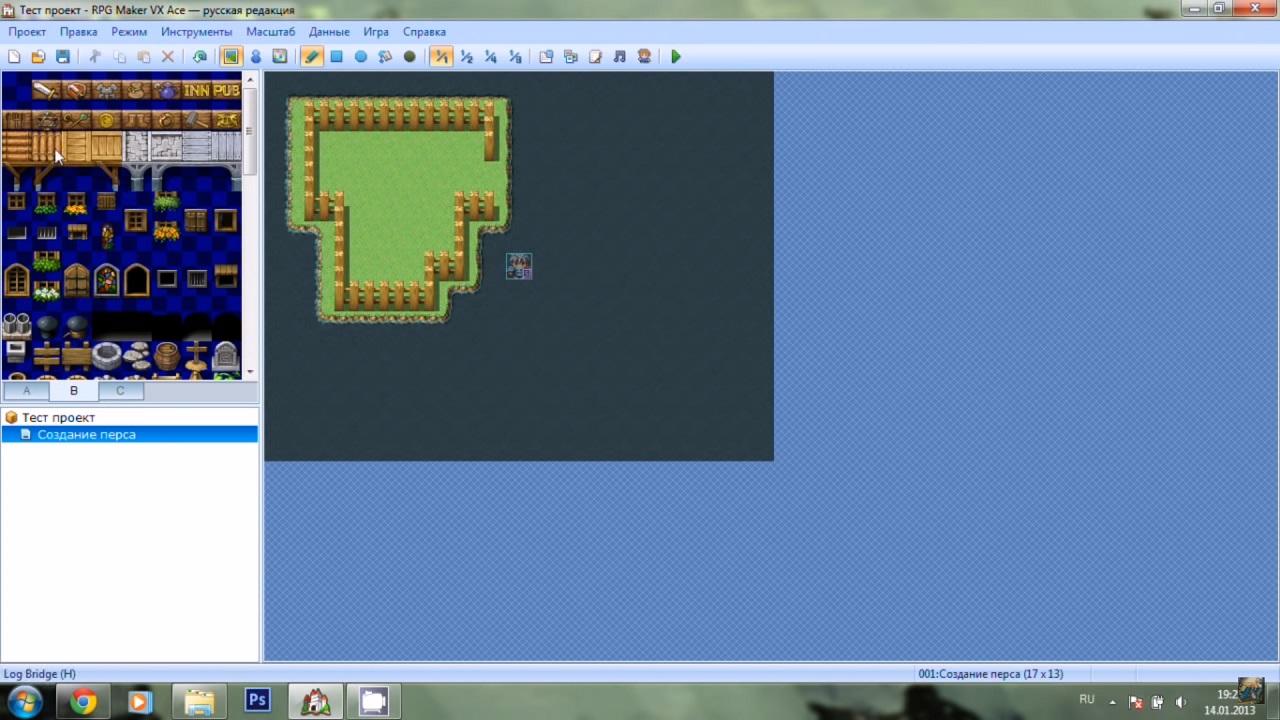Select the Pencil drawing tool
The width and height of the screenshot is (1280, 720).
[312, 57]
